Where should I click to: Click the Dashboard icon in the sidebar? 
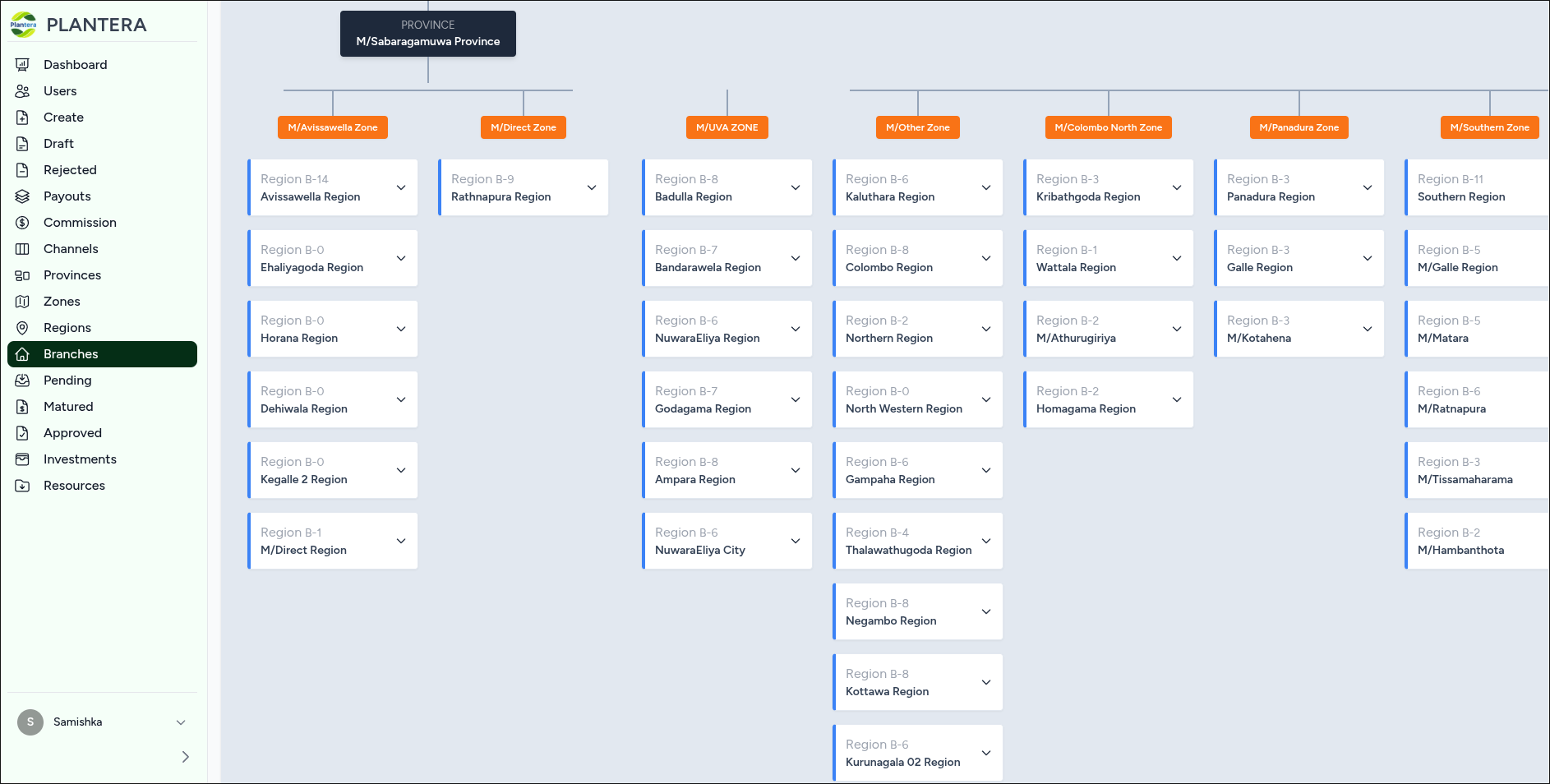23,65
